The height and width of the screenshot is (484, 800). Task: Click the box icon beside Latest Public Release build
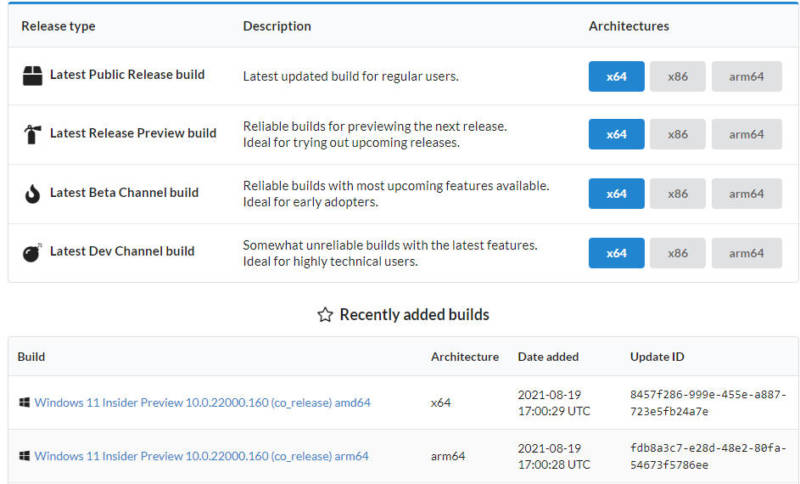click(33, 75)
